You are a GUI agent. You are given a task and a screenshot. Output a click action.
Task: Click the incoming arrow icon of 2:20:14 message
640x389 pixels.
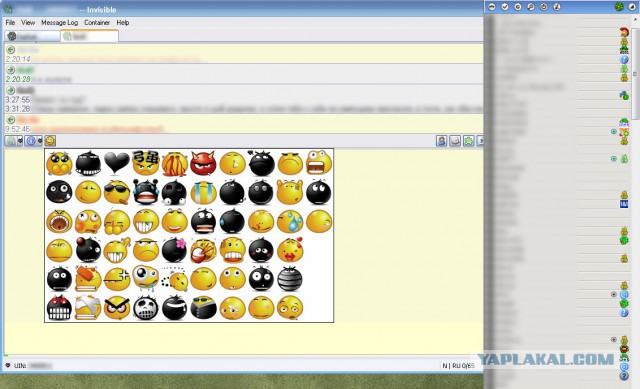[11, 49]
